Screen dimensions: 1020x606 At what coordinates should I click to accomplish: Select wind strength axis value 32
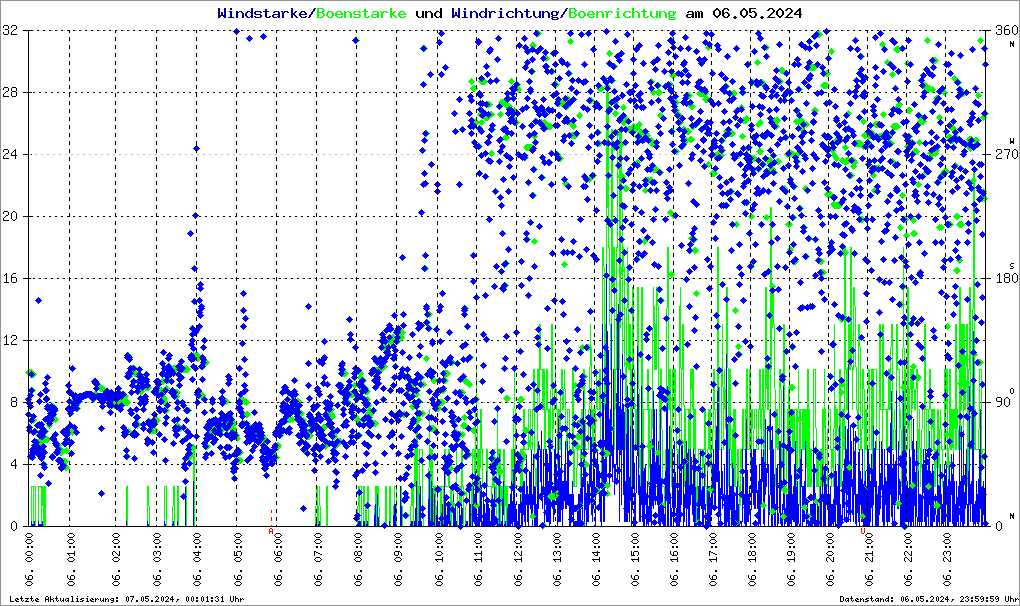(x=10, y=31)
